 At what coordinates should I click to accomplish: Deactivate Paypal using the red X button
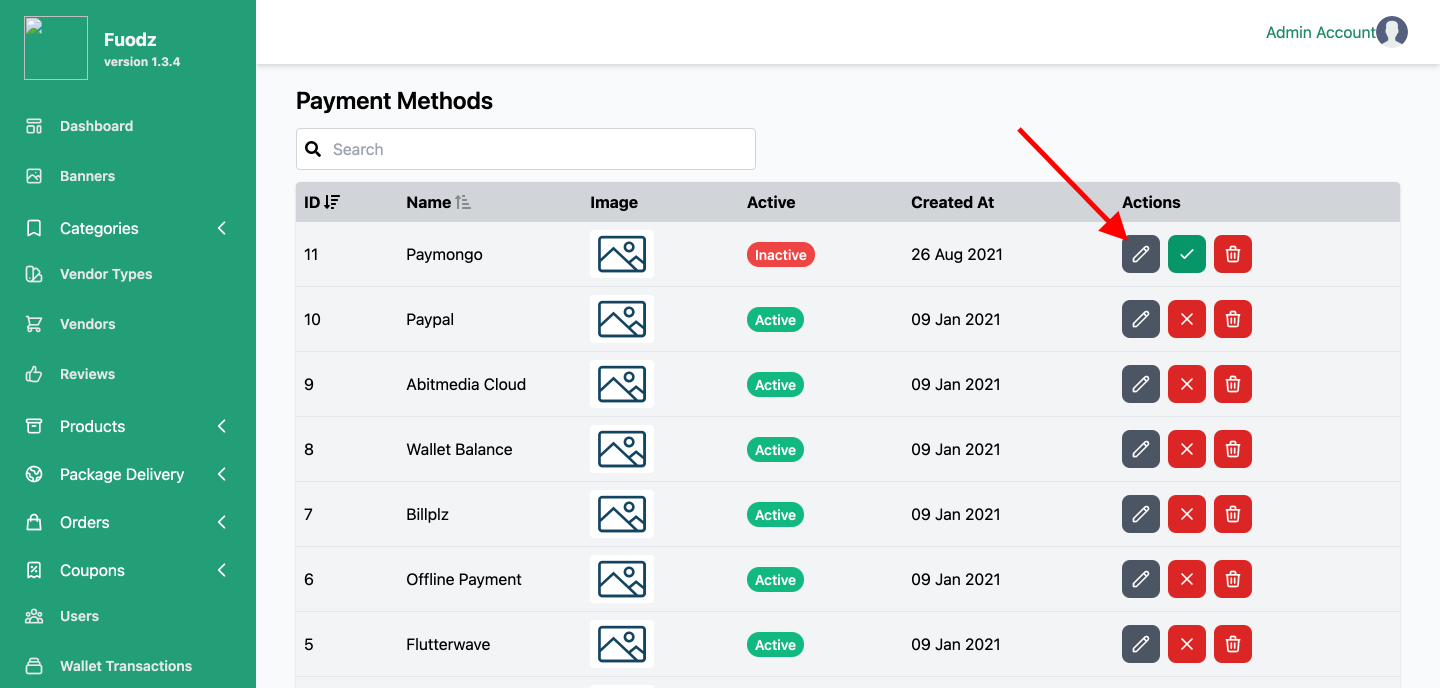pyautogui.click(x=1186, y=320)
